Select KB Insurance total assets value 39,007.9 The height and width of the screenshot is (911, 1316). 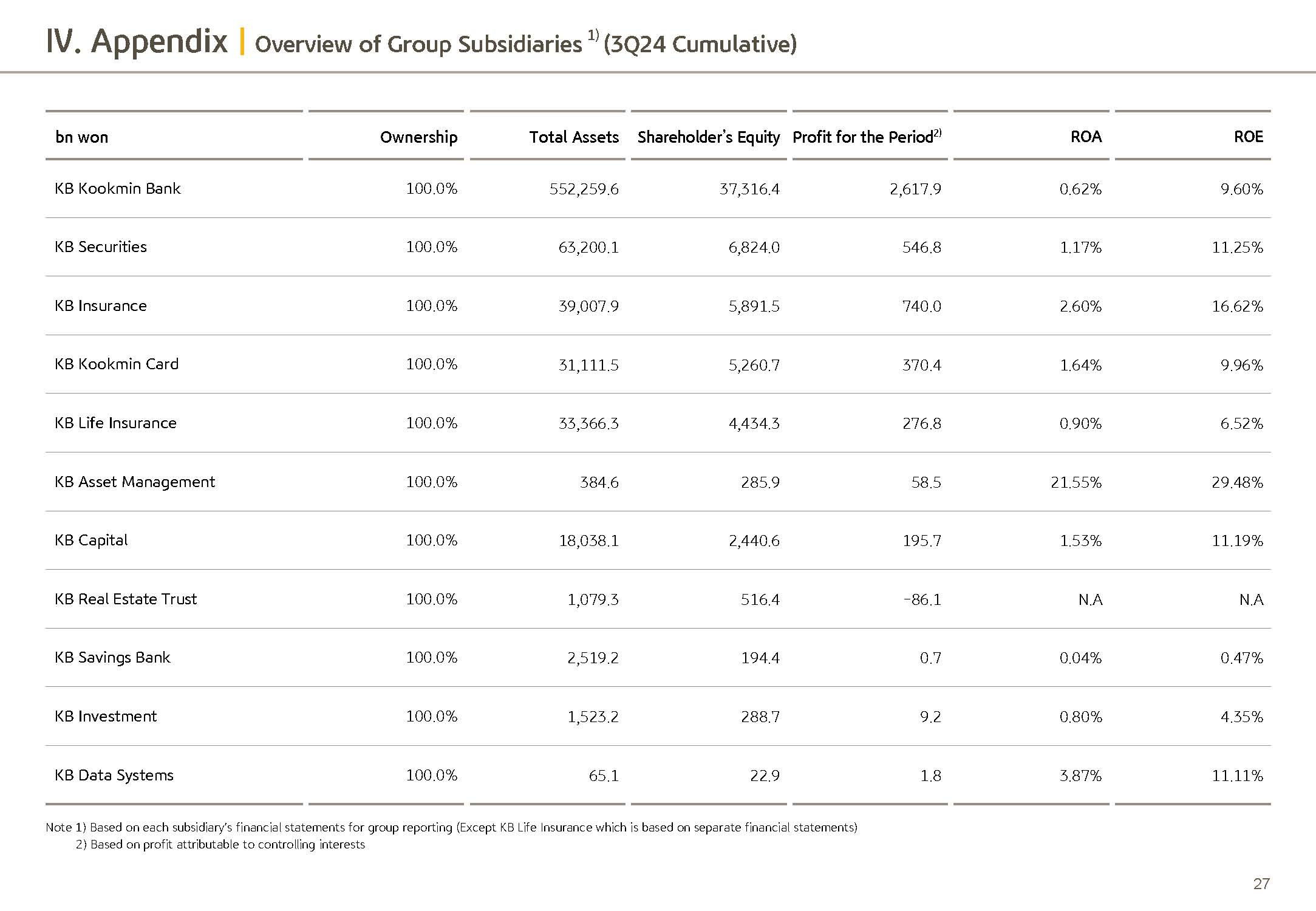[588, 306]
